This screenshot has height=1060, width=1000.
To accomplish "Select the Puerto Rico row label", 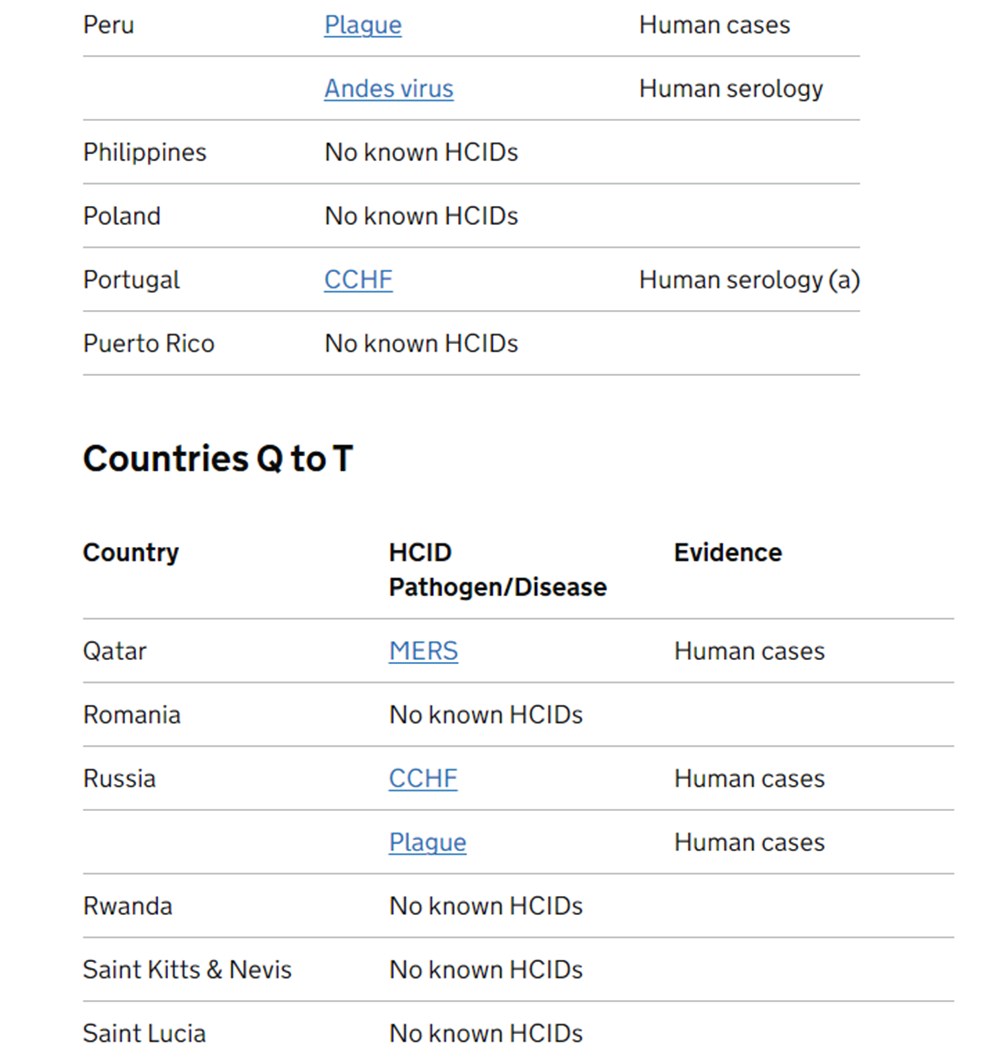I will pyautogui.click(x=148, y=344).
